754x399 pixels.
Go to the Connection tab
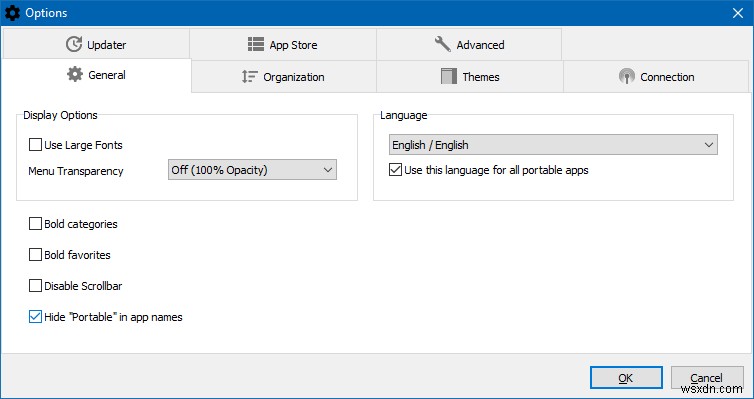pos(656,76)
